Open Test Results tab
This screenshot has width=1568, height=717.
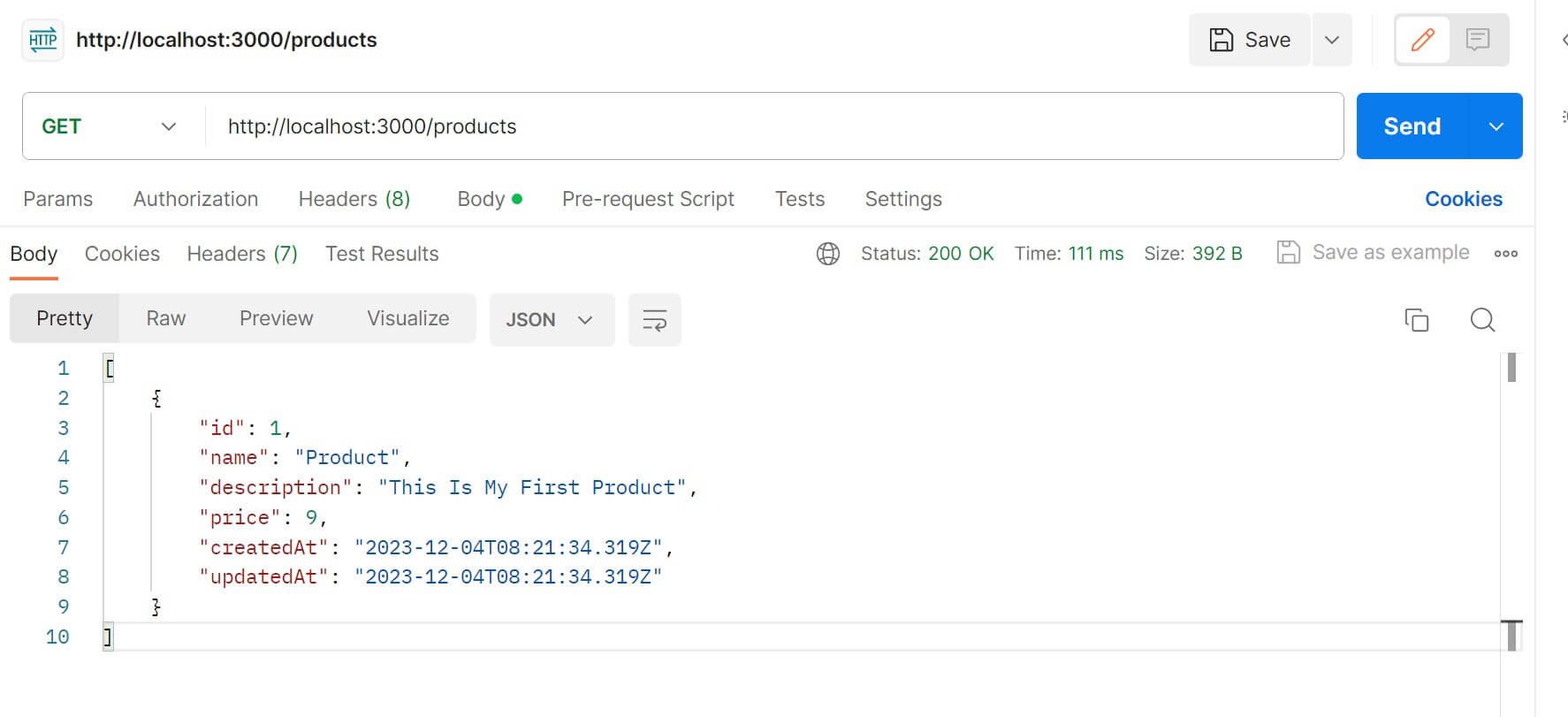[x=382, y=254]
